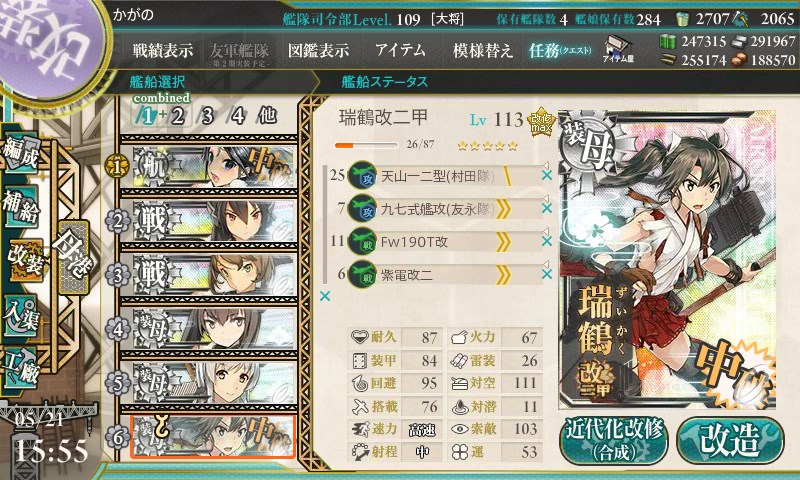Click the 紫電改二 fighter plane icon
This screenshot has width=800, height=480.
click(362, 274)
